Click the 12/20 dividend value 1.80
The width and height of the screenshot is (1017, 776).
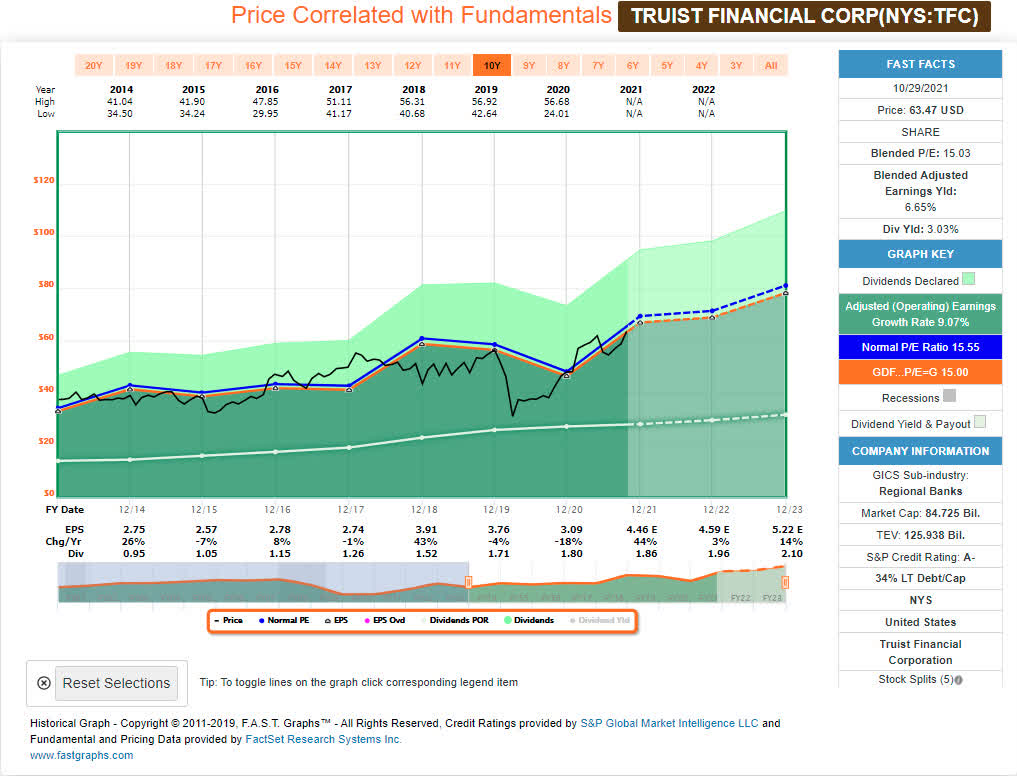(571, 554)
